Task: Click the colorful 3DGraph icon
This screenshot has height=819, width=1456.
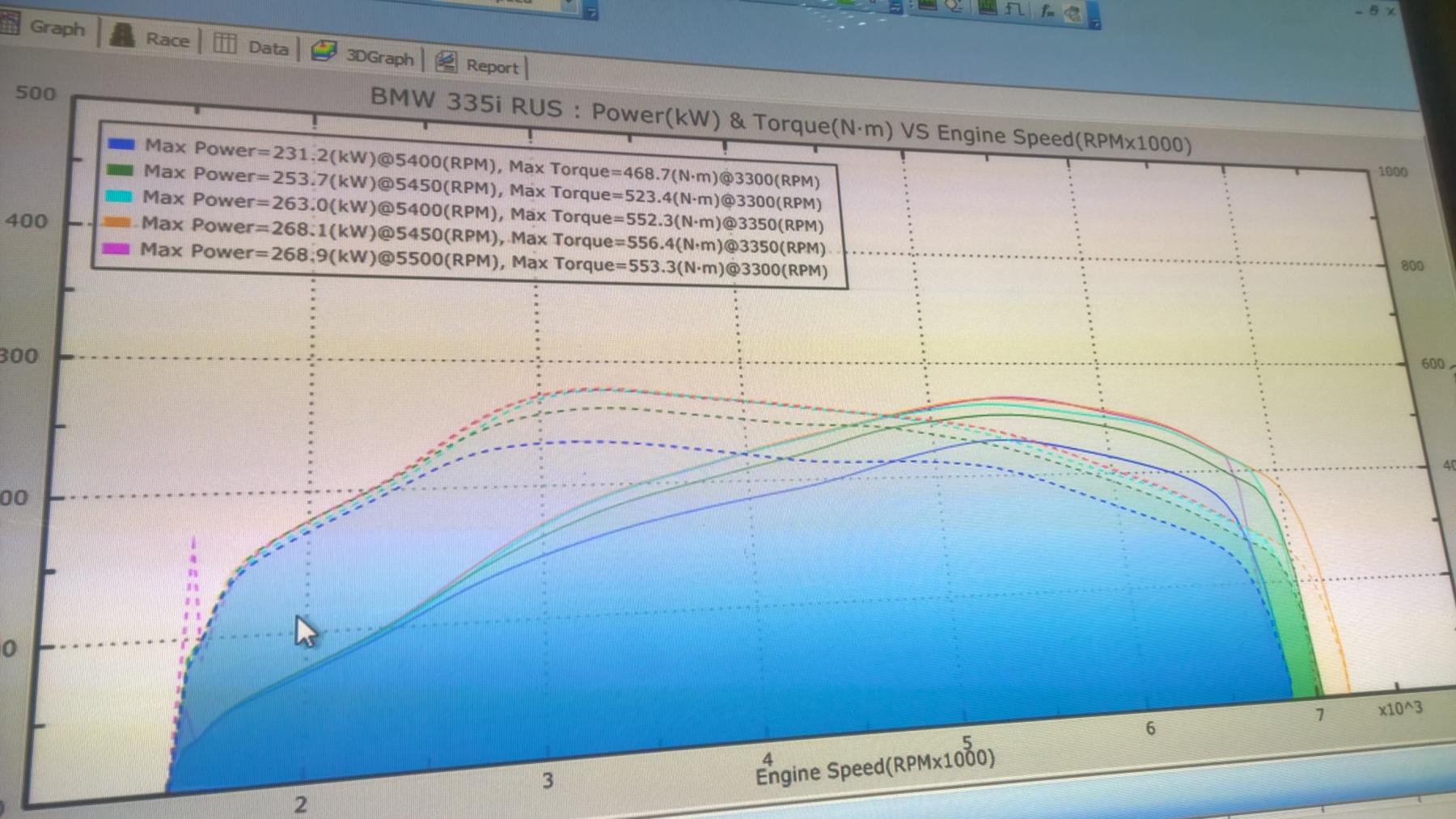Action: (x=324, y=52)
